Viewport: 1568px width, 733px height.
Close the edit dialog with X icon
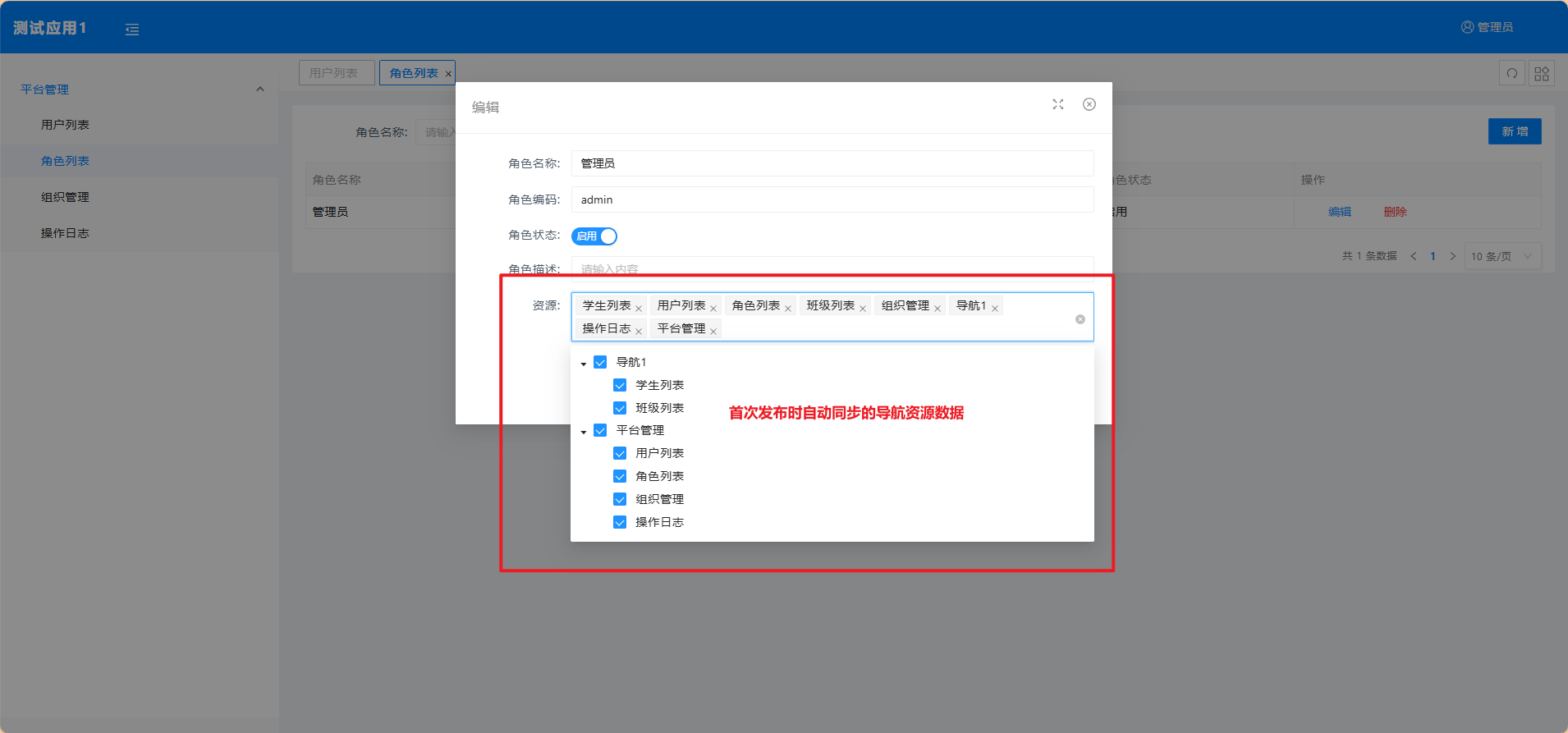1089,104
